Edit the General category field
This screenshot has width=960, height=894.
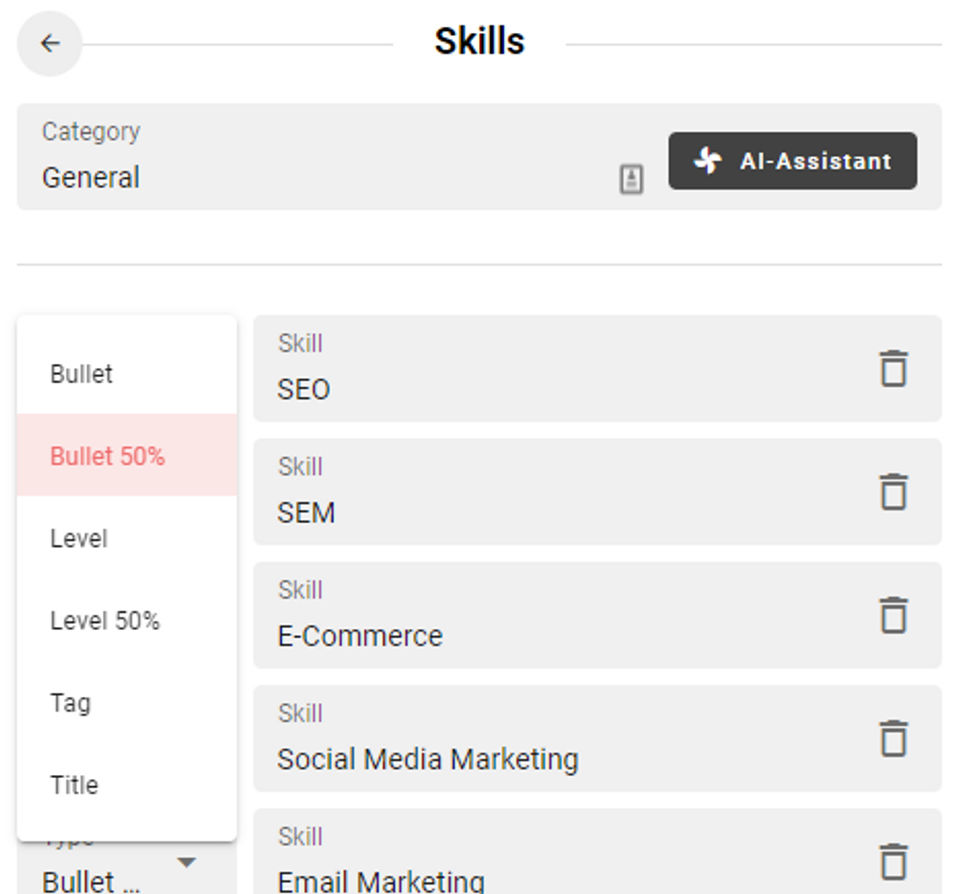[320, 178]
